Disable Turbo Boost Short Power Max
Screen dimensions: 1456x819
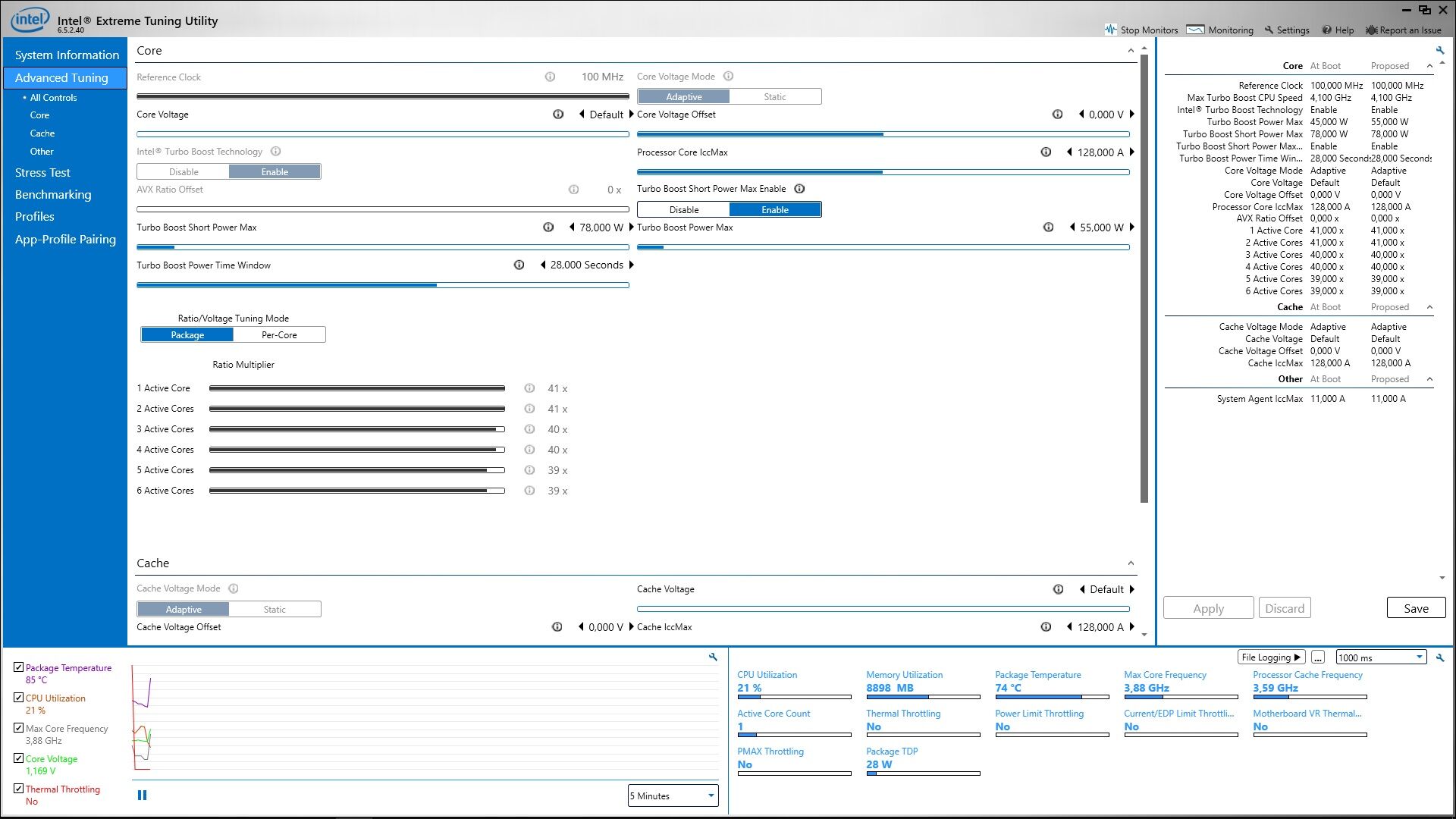[x=683, y=210]
